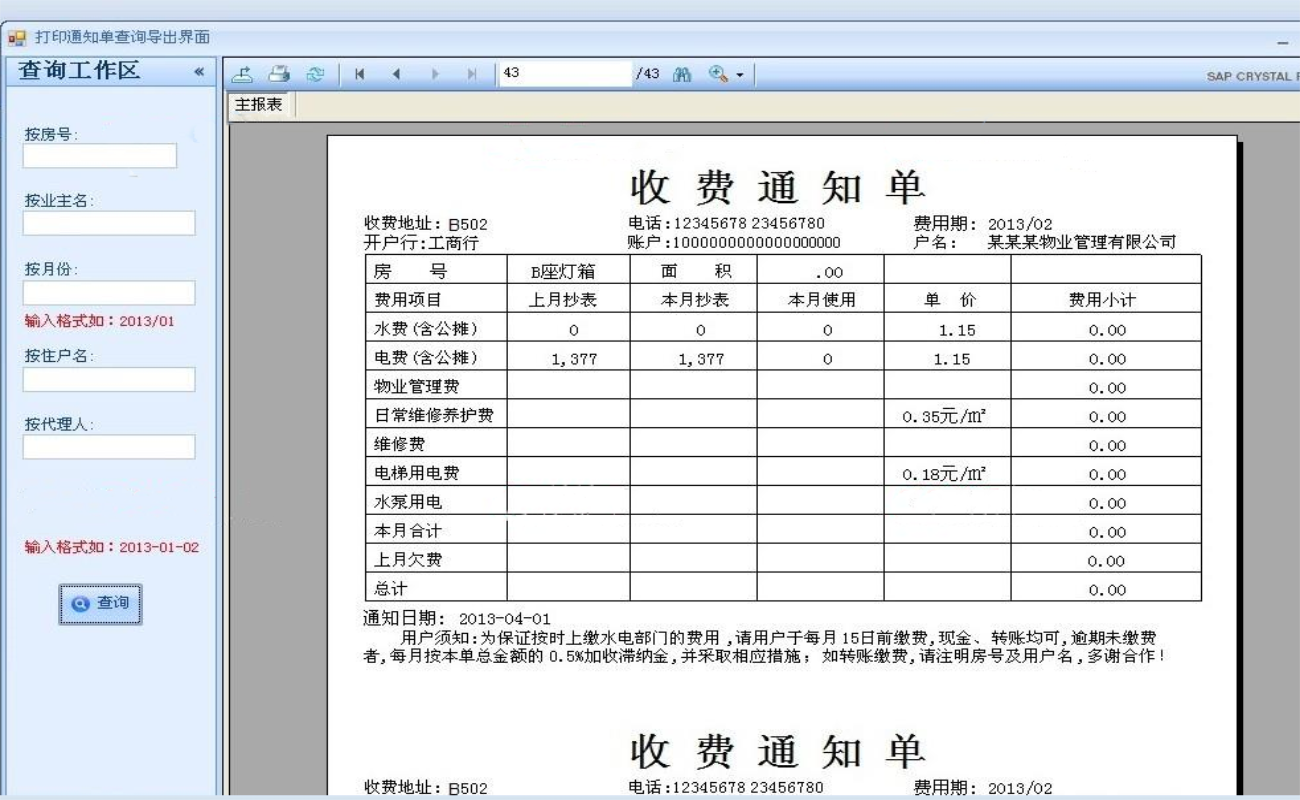Click the 水费(含公摊) row label
The width and height of the screenshot is (1300, 800).
click(x=426, y=329)
